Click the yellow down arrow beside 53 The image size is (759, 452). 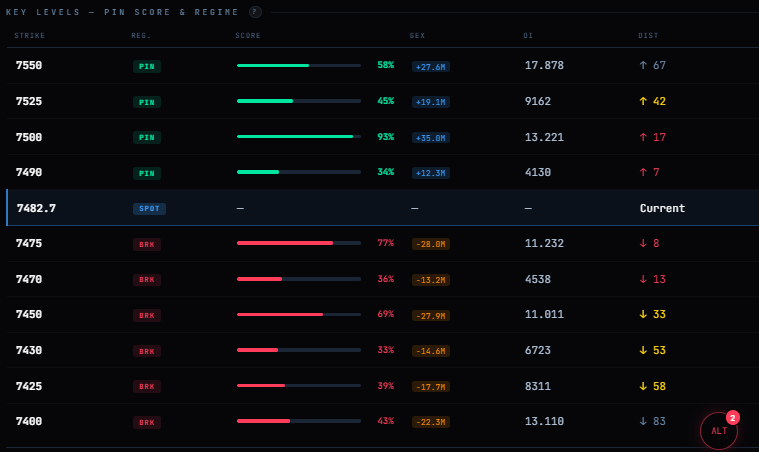pyautogui.click(x=643, y=350)
